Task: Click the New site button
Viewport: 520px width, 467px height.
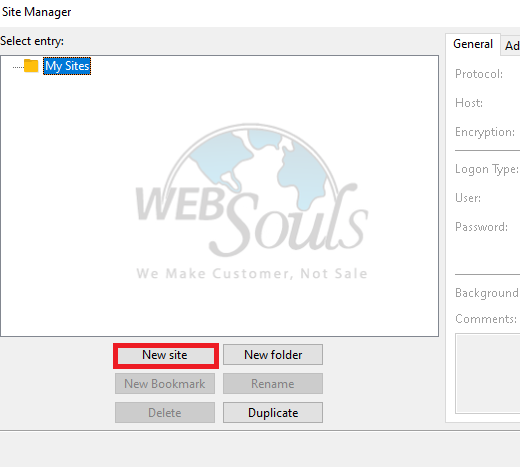Action: point(165,355)
